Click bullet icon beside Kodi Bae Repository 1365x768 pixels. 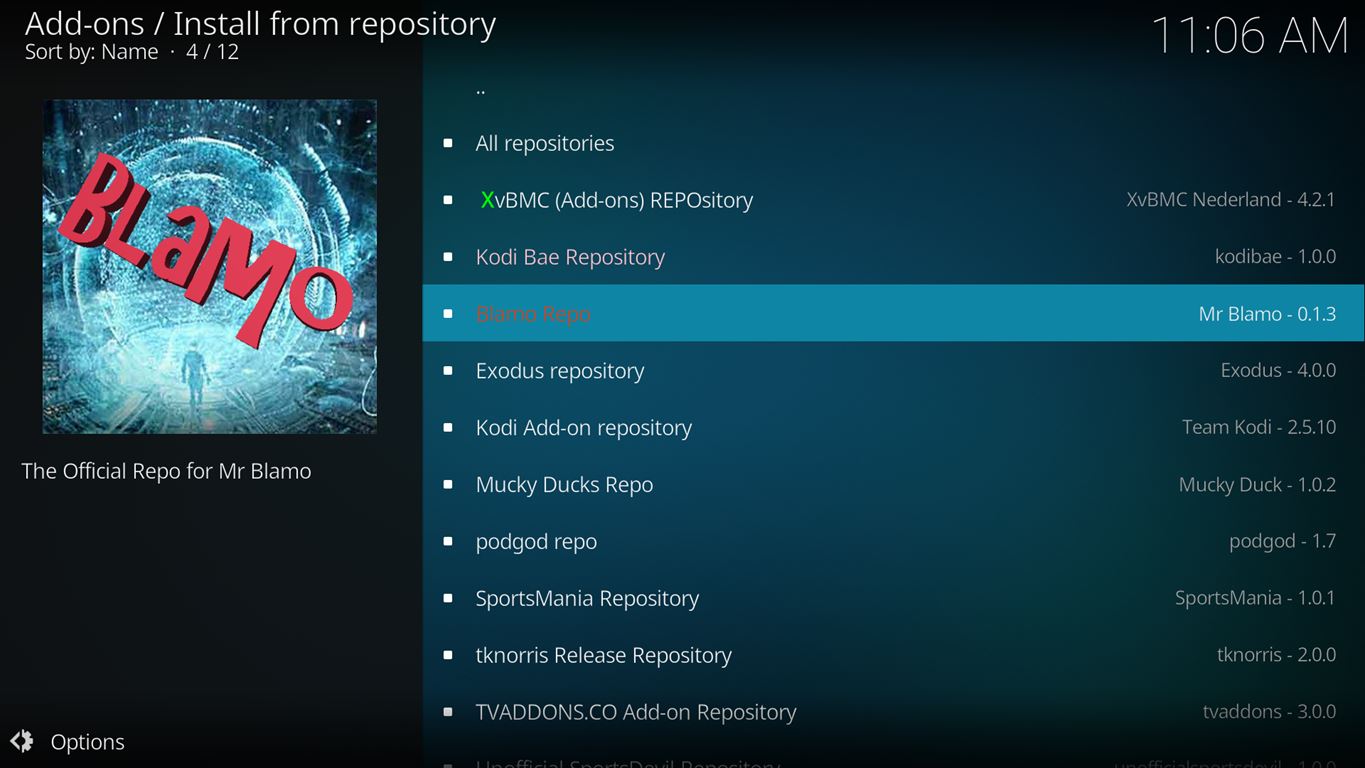point(447,257)
